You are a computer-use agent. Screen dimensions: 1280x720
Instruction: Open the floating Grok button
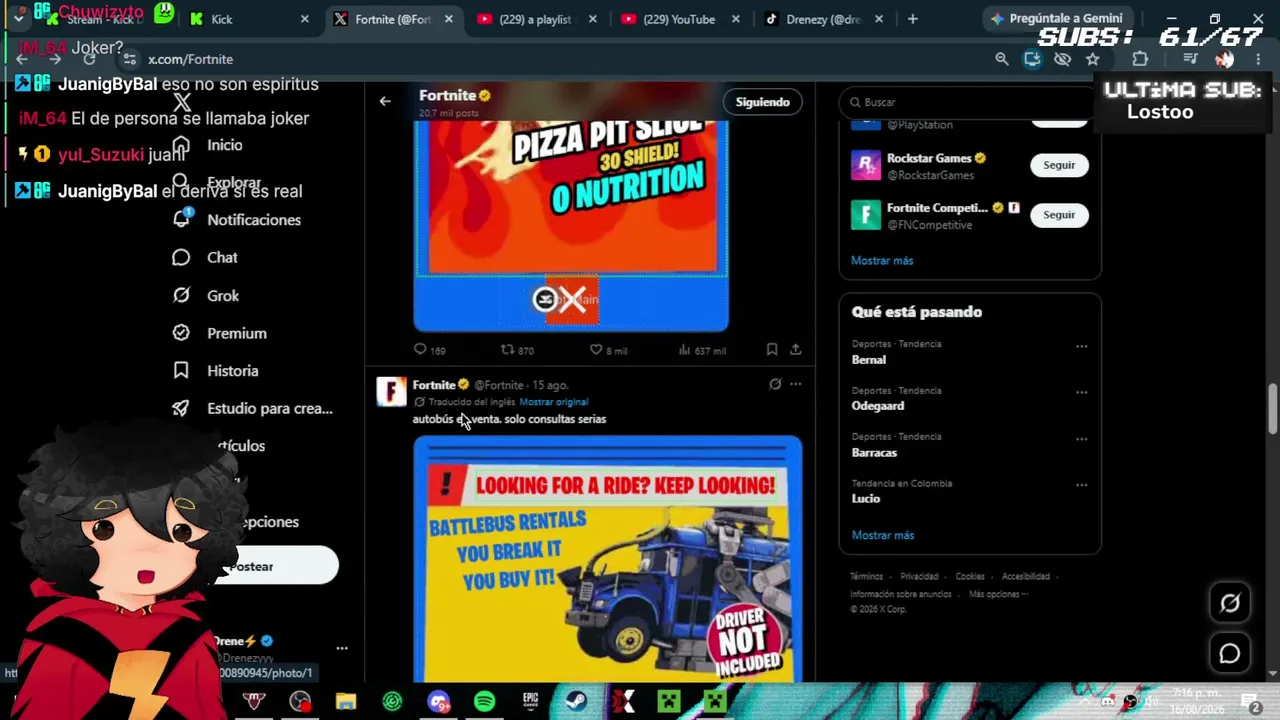click(x=1229, y=603)
